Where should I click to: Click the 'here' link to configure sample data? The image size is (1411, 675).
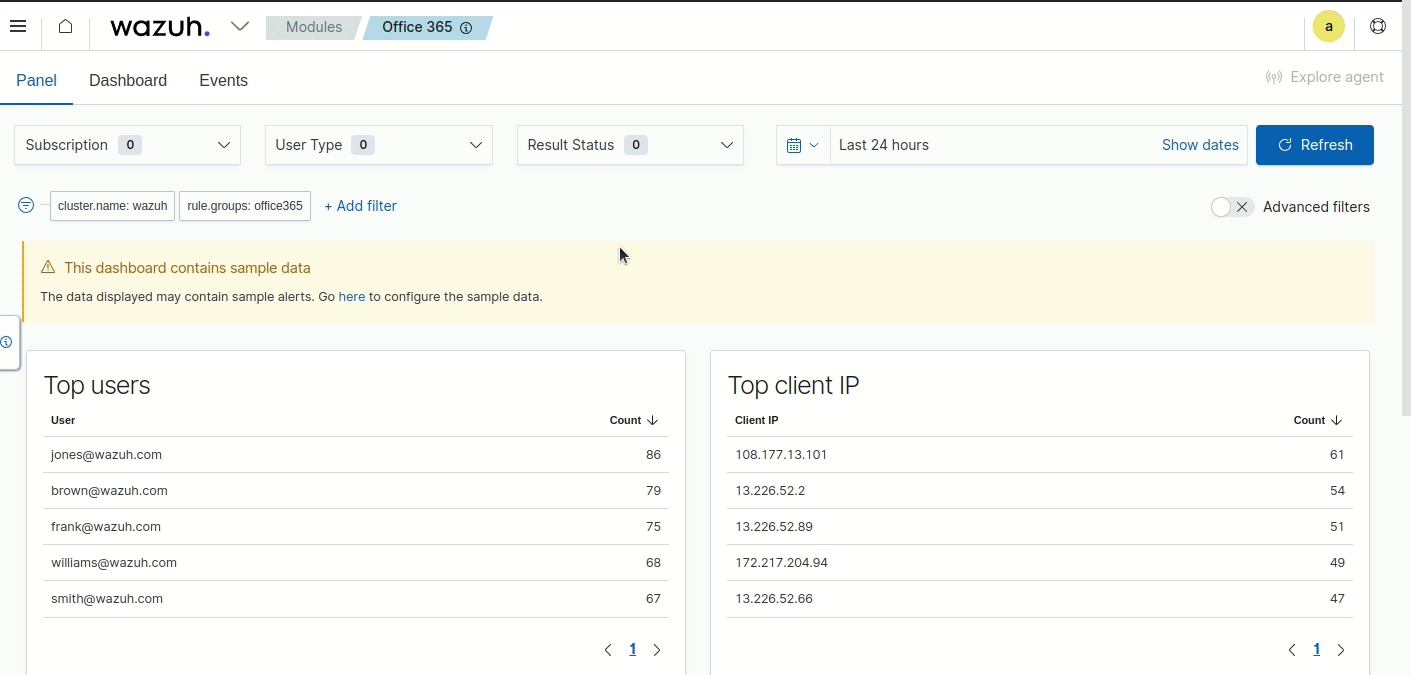[352, 296]
